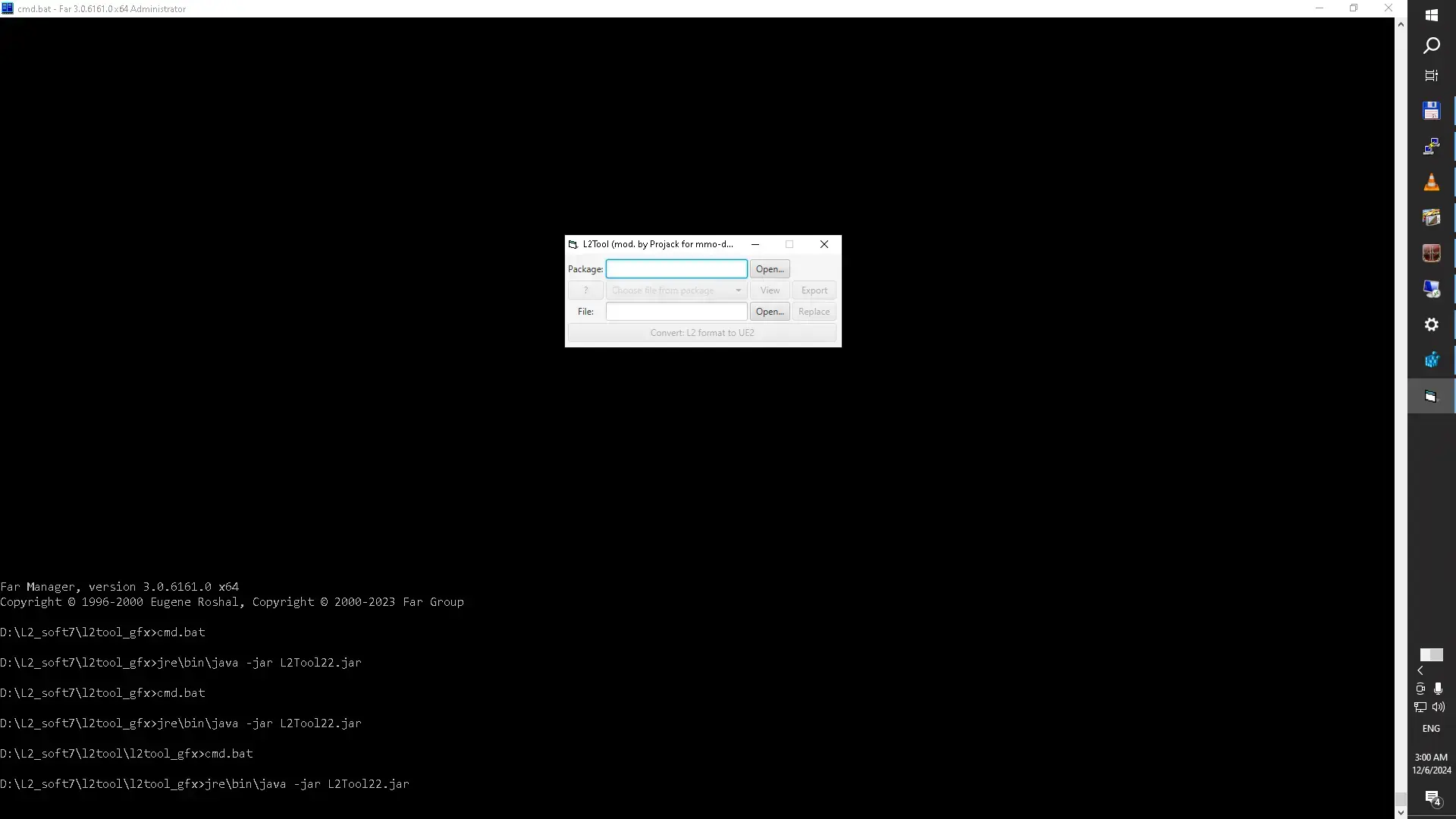The image size is (1456, 819).
Task: Focus the Package input field
Action: [x=676, y=269]
